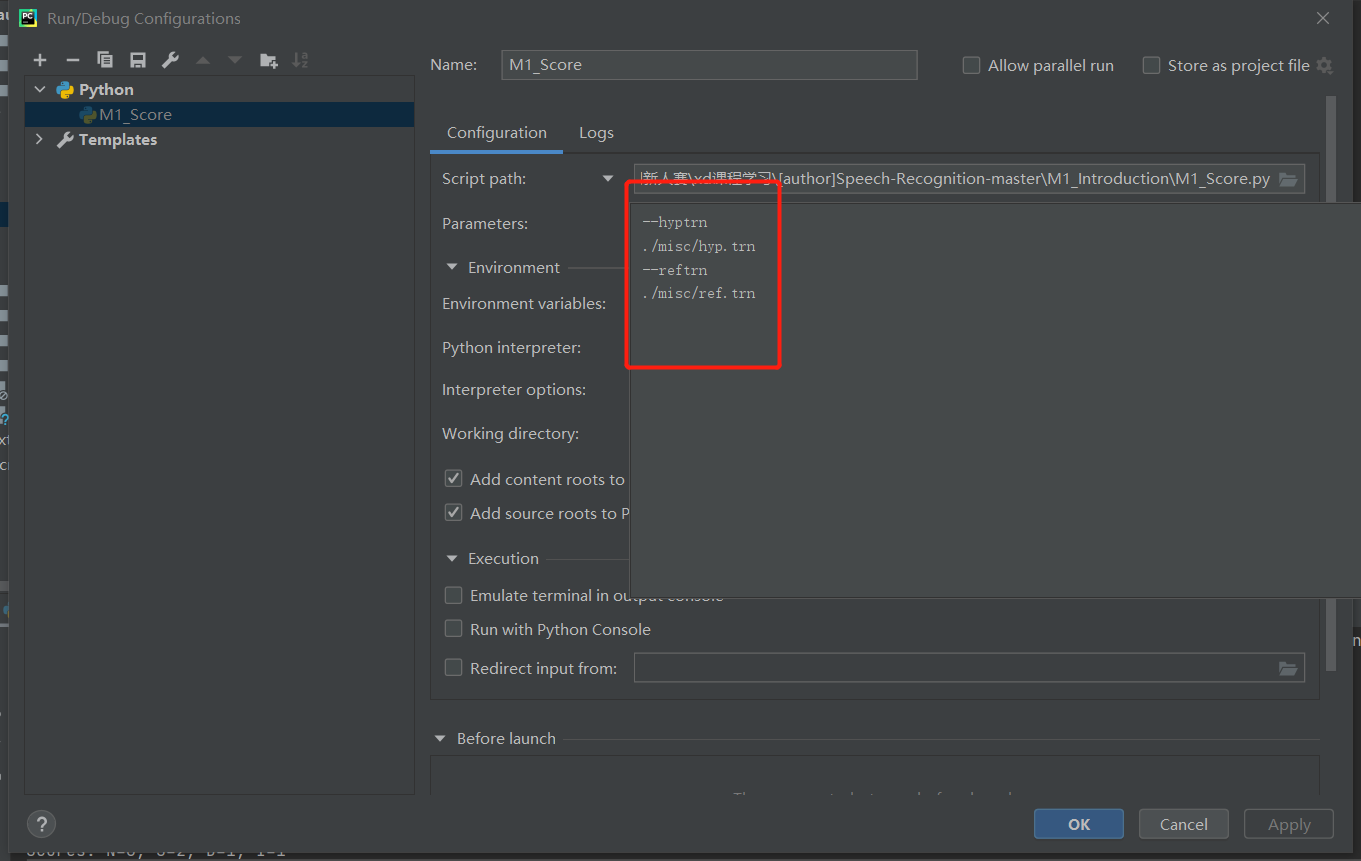Open help question mark button
This screenshot has width=1361, height=861.
coord(41,824)
